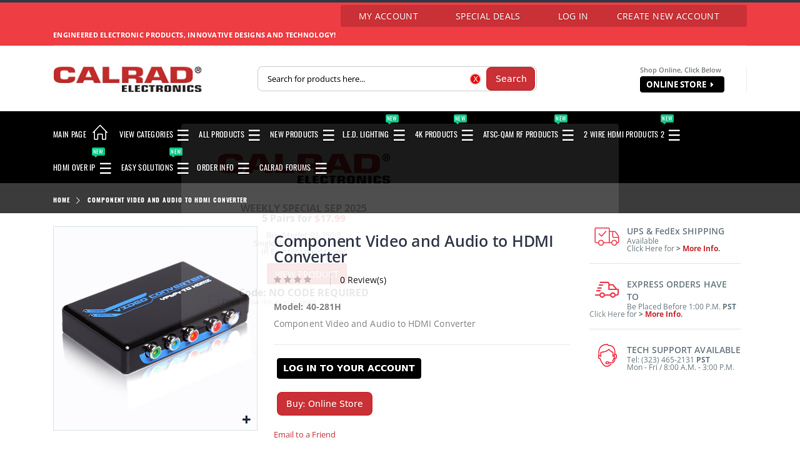Click Buy: Online Store button
Viewport: 800px width, 450px height.
pos(324,404)
